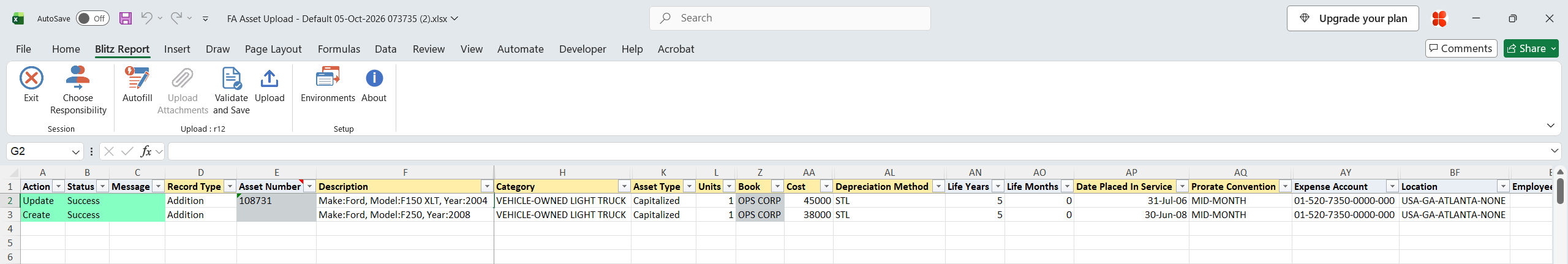The width and height of the screenshot is (1568, 264).
Task: Switch to the View tab
Action: pyautogui.click(x=472, y=49)
